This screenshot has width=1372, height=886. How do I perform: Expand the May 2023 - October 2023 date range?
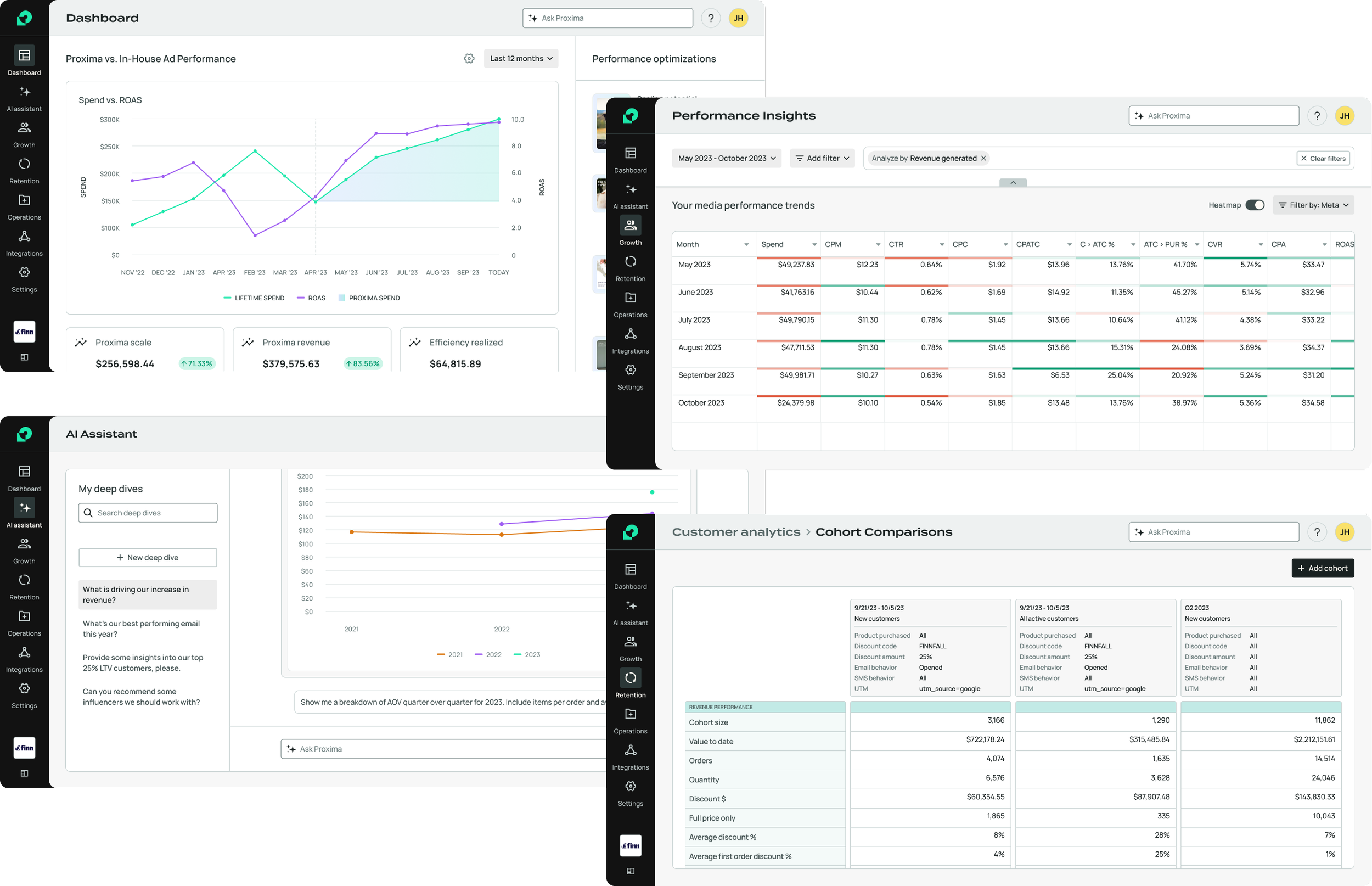pos(726,158)
